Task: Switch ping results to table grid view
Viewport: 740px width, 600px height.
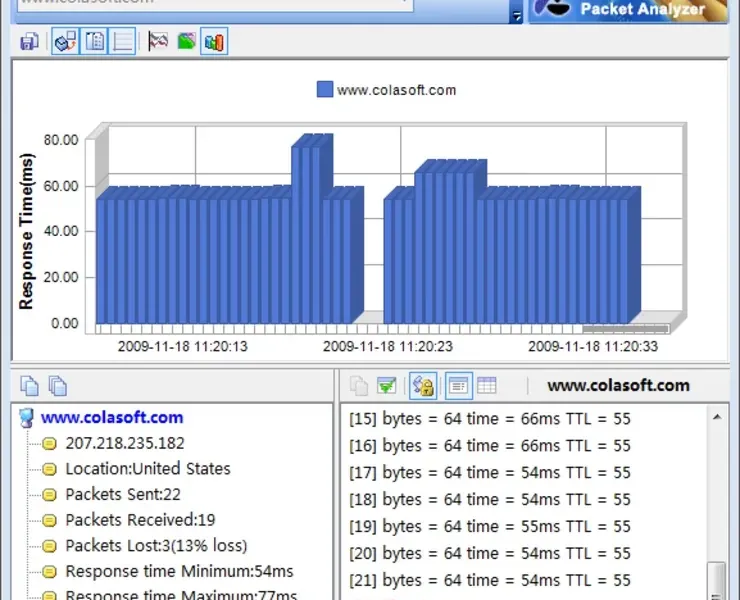Action: [x=487, y=385]
